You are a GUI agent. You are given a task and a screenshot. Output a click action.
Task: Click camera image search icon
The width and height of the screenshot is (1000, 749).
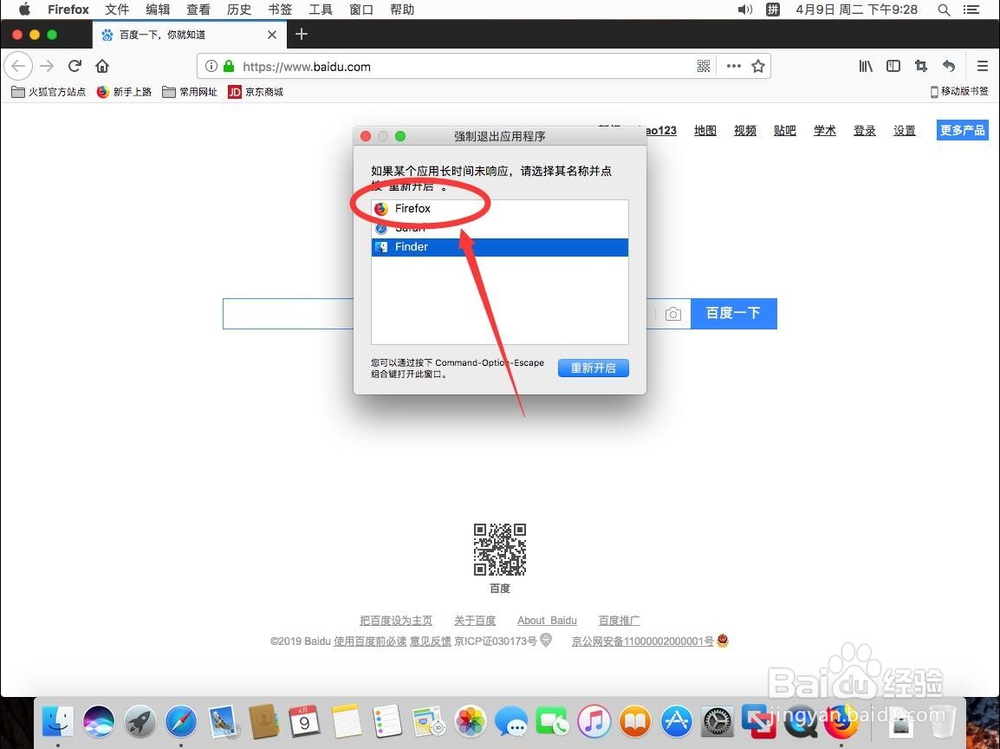(x=673, y=314)
